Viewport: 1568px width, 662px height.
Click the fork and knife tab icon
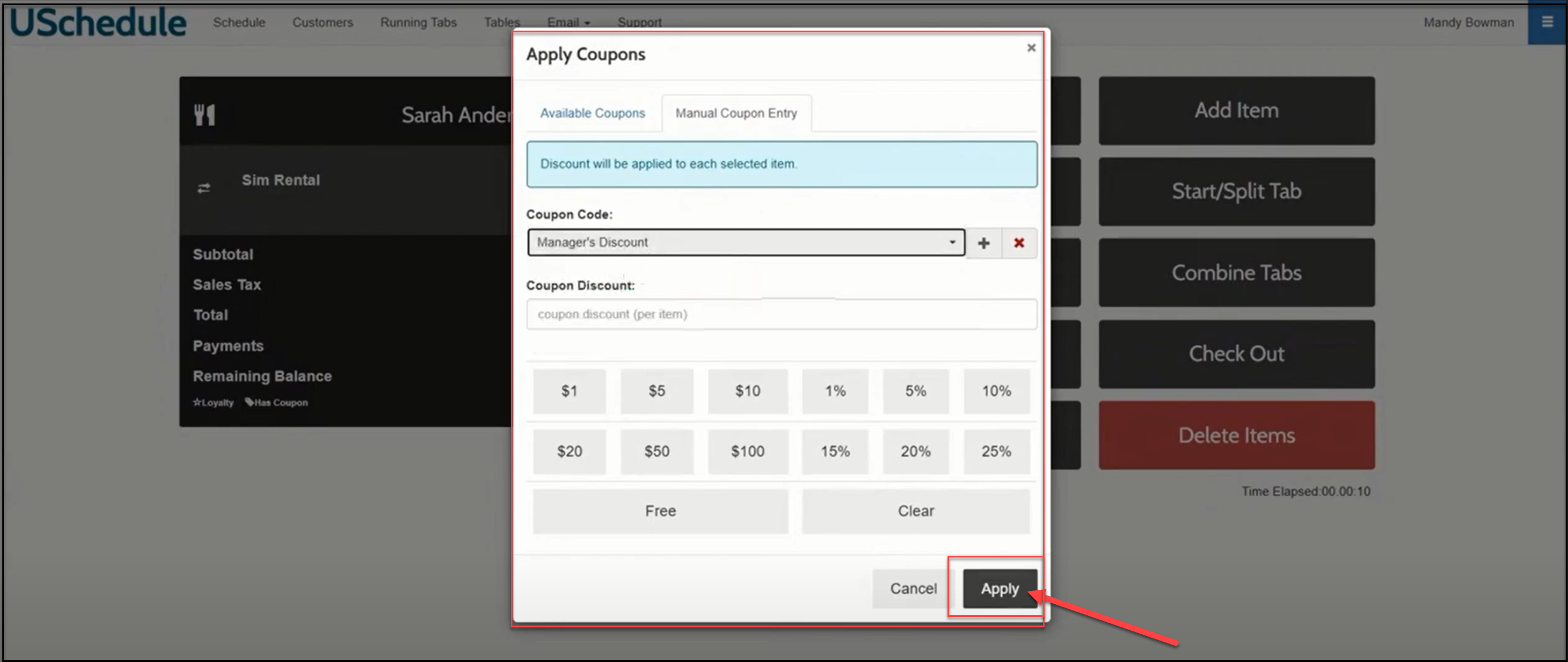pos(205,114)
